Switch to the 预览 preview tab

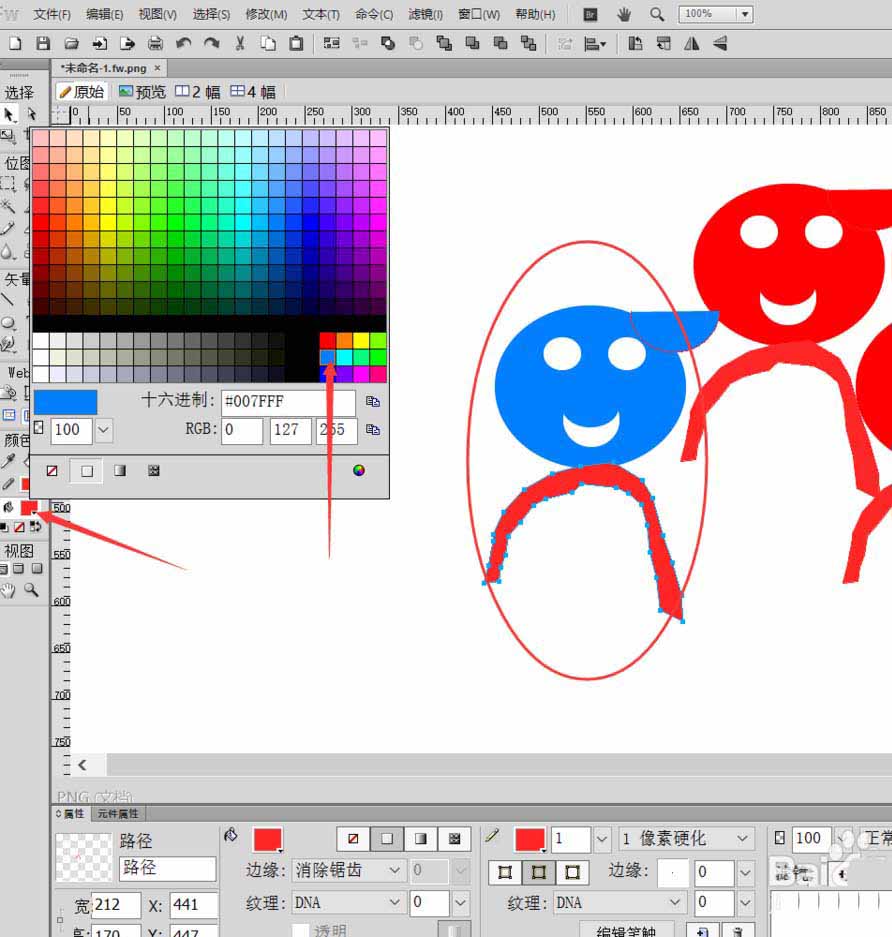click(142, 92)
